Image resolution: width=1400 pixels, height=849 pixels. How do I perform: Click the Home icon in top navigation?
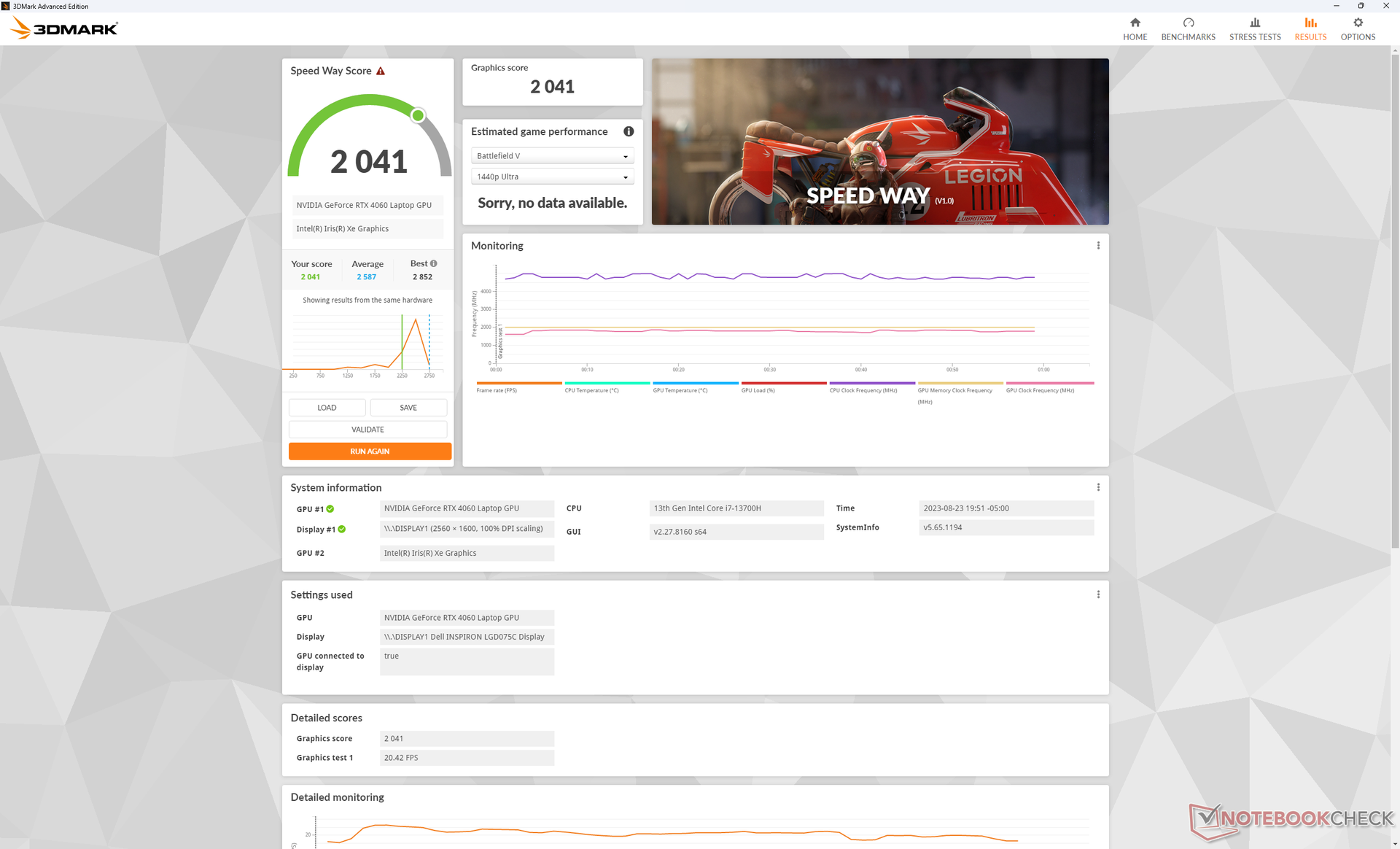click(x=1135, y=23)
